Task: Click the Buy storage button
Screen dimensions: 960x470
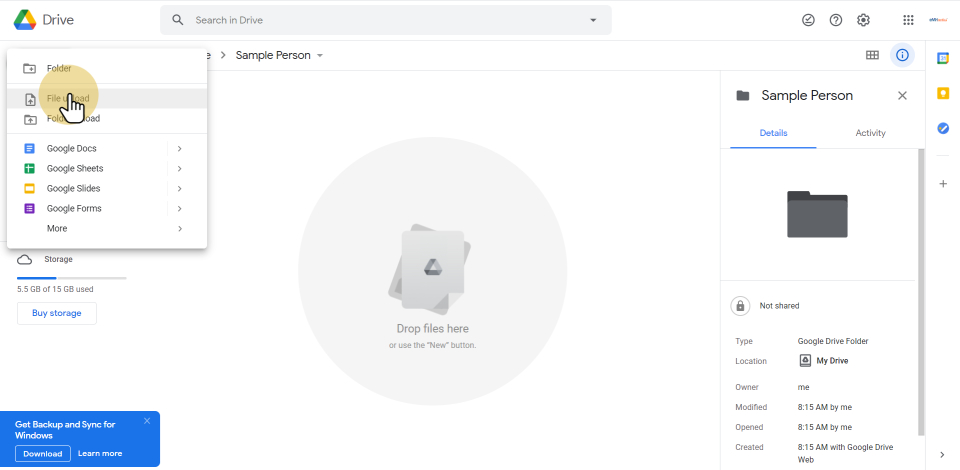Action: [x=57, y=313]
